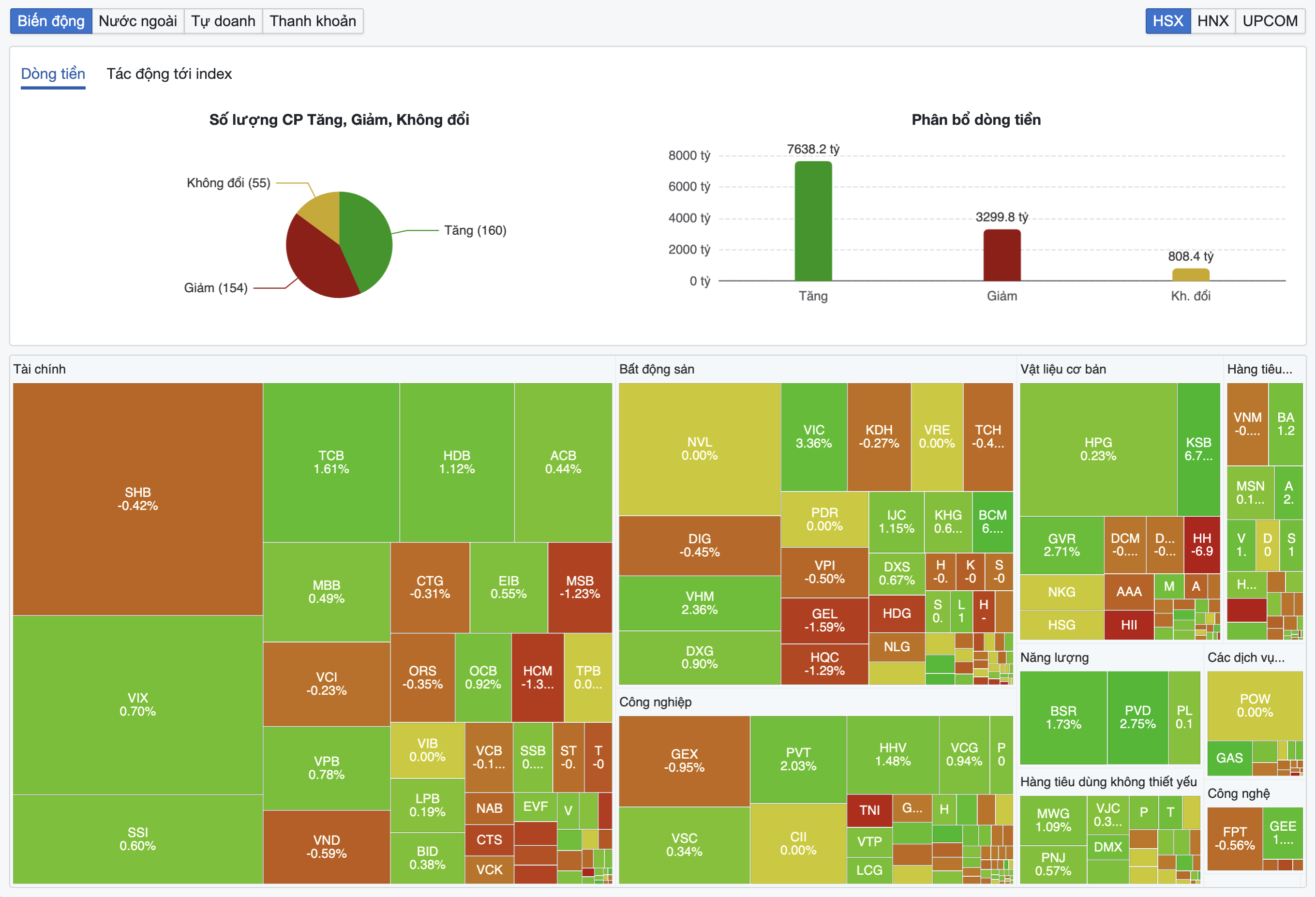Select the PVD 2.75% cell
Screen dimensions: 1316x897
1137,718
